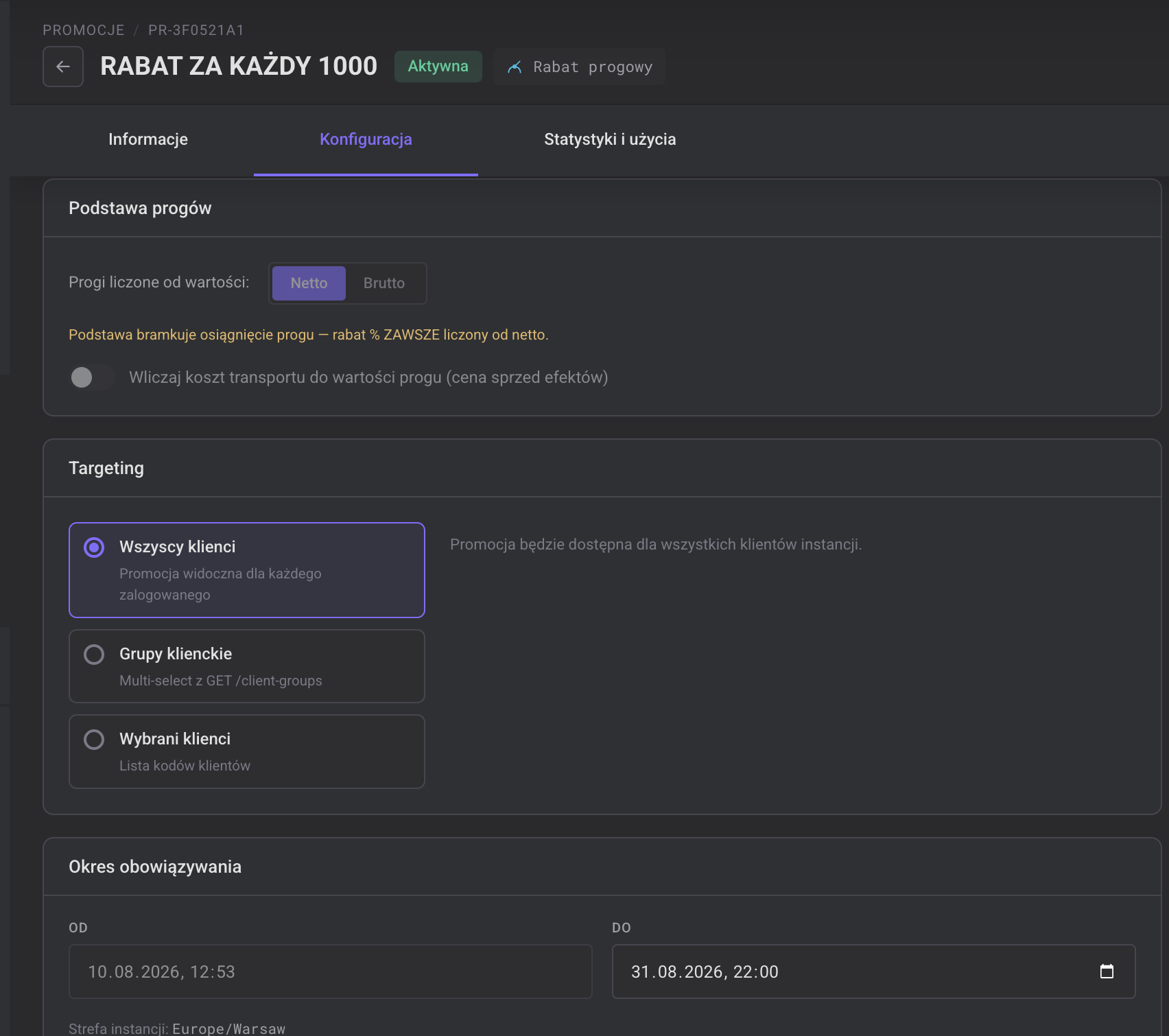Image resolution: width=1169 pixels, height=1036 pixels.
Task: Click the Aktywna status badge
Action: pyautogui.click(x=438, y=67)
